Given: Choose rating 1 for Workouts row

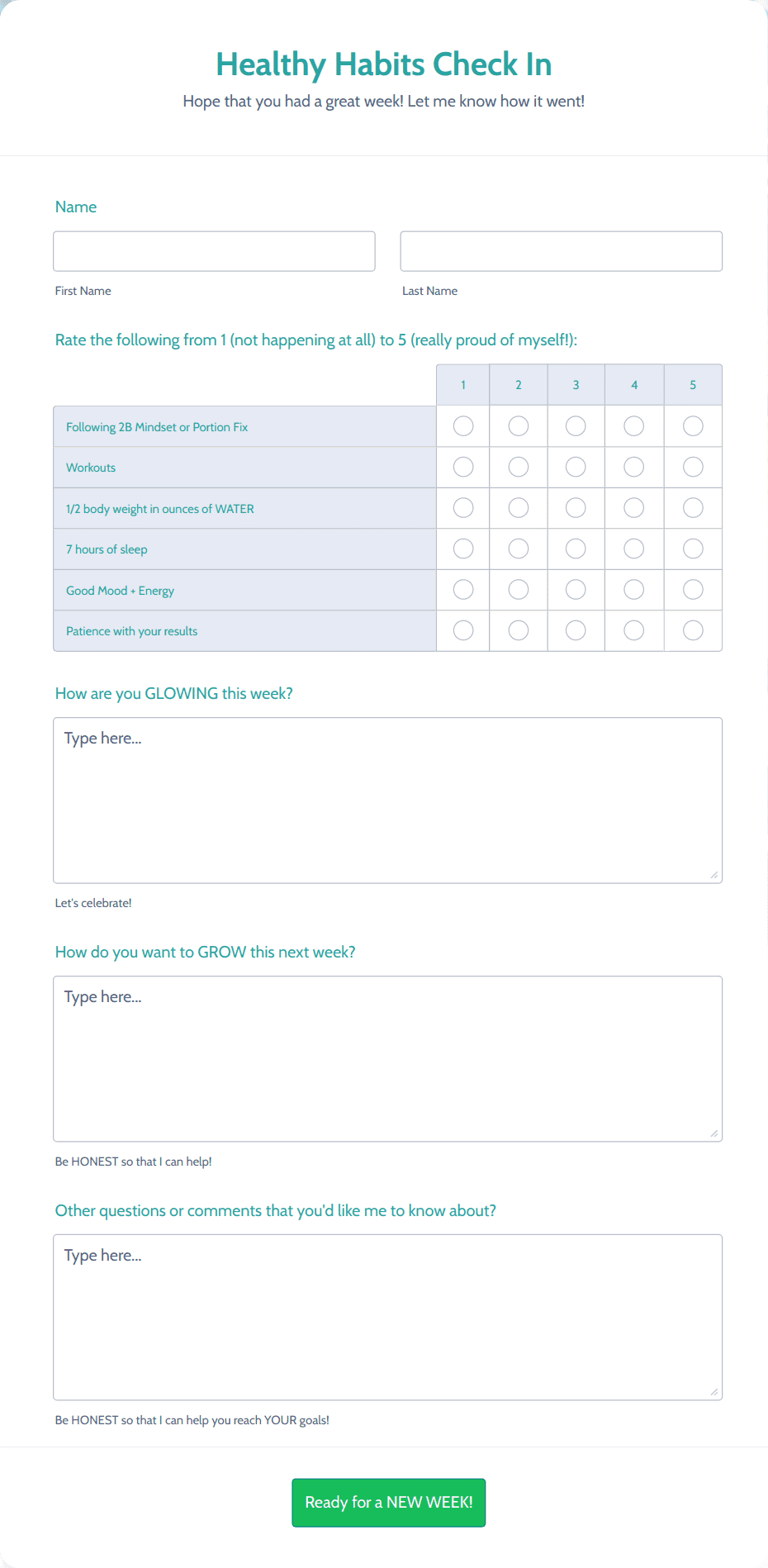Looking at the screenshot, I should point(462,467).
